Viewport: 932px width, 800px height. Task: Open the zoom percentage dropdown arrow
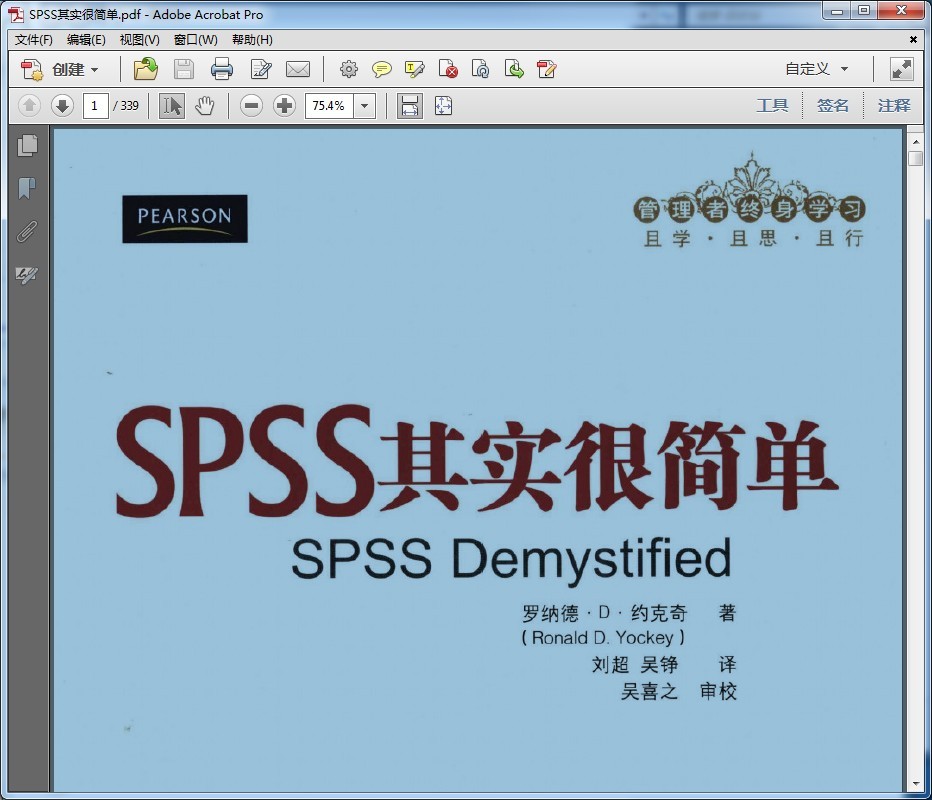pyautogui.click(x=364, y=106)
